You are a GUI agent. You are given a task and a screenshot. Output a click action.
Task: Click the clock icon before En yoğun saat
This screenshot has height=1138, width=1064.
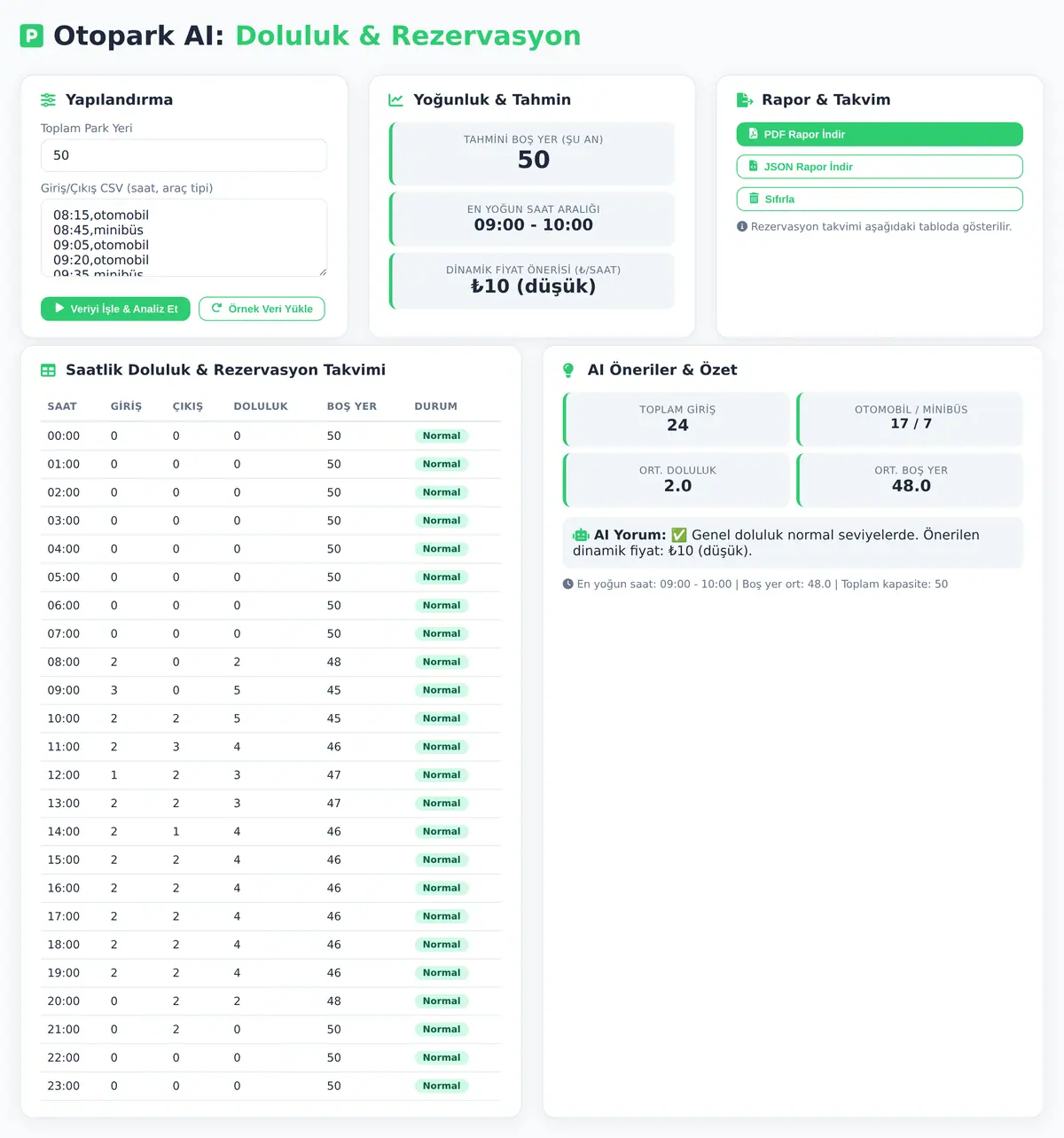[568, 584]
